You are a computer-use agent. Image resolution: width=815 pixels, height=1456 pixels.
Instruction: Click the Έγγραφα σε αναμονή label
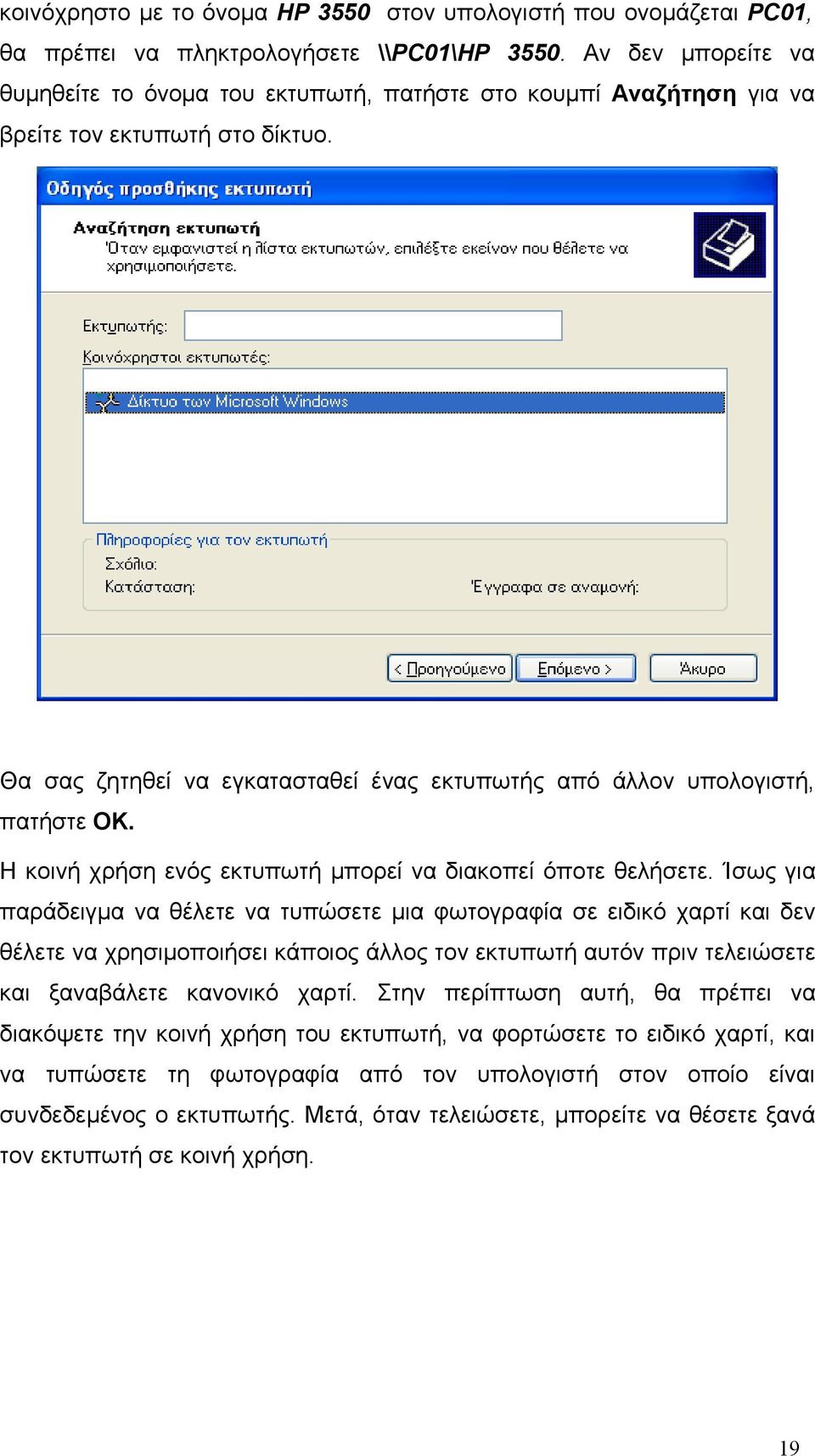555,586
